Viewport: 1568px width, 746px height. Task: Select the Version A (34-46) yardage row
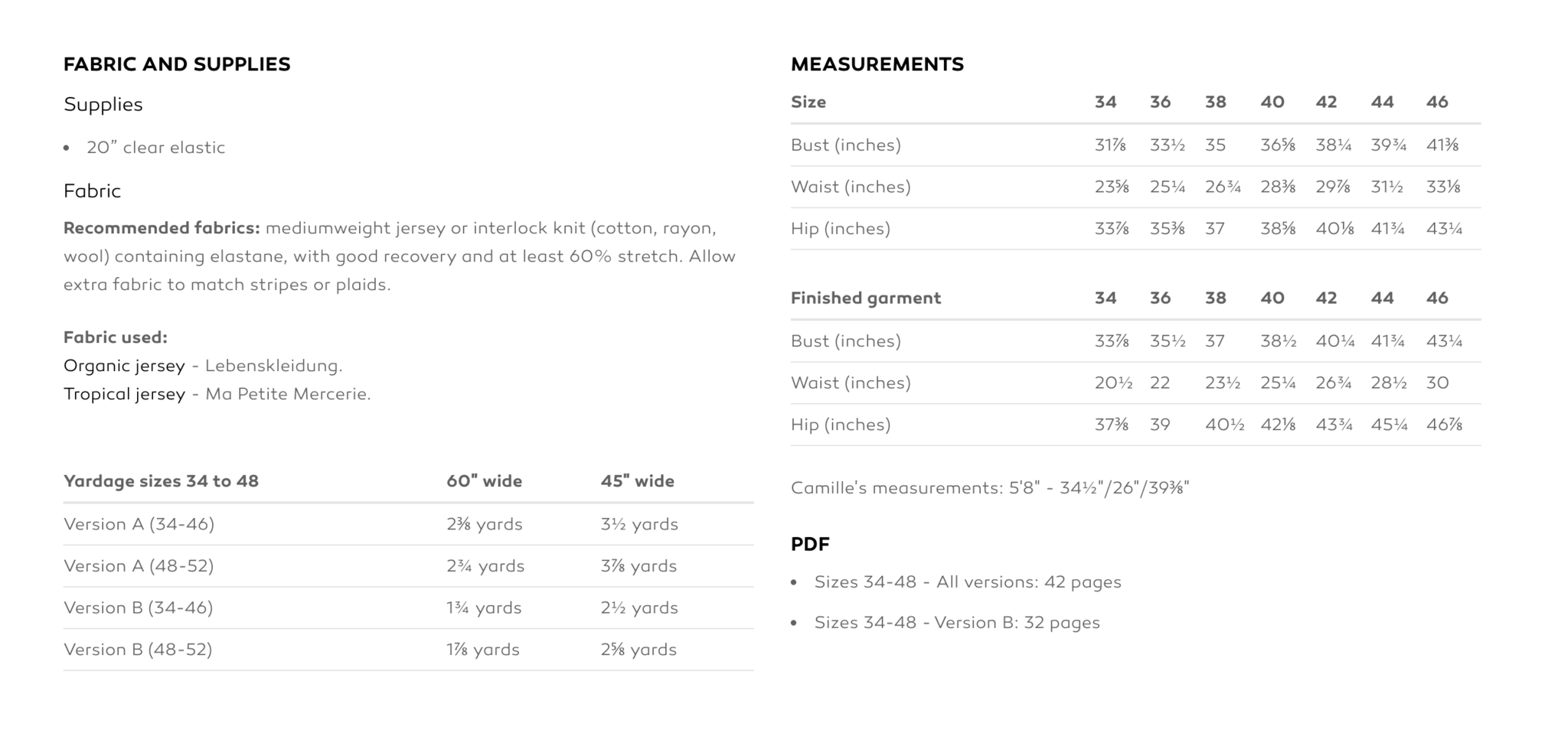tap(408, 524)
